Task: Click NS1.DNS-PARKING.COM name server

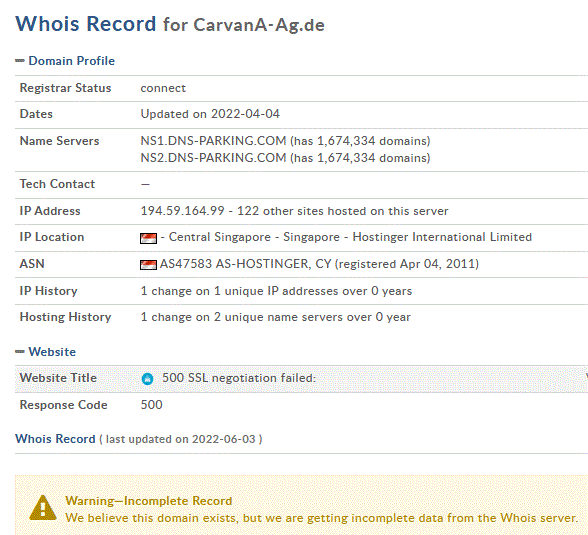Action: (213, 141)
